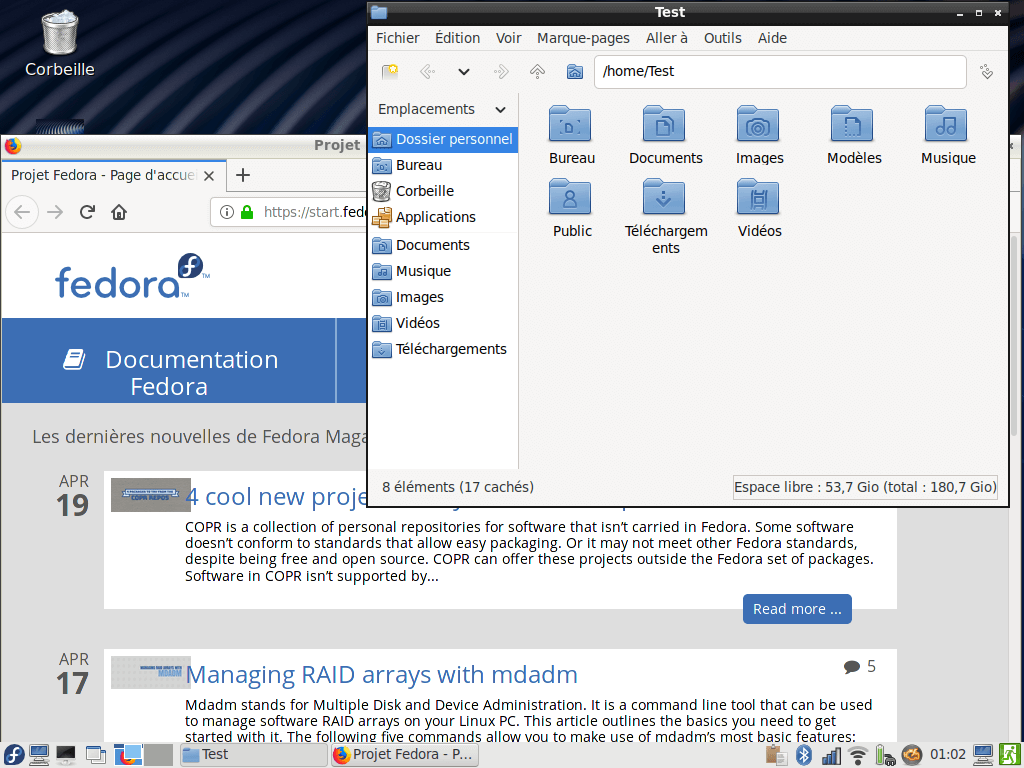Click Read more button on COPR article
This screenshot has height=768, width=1024.
click(797, 609)
